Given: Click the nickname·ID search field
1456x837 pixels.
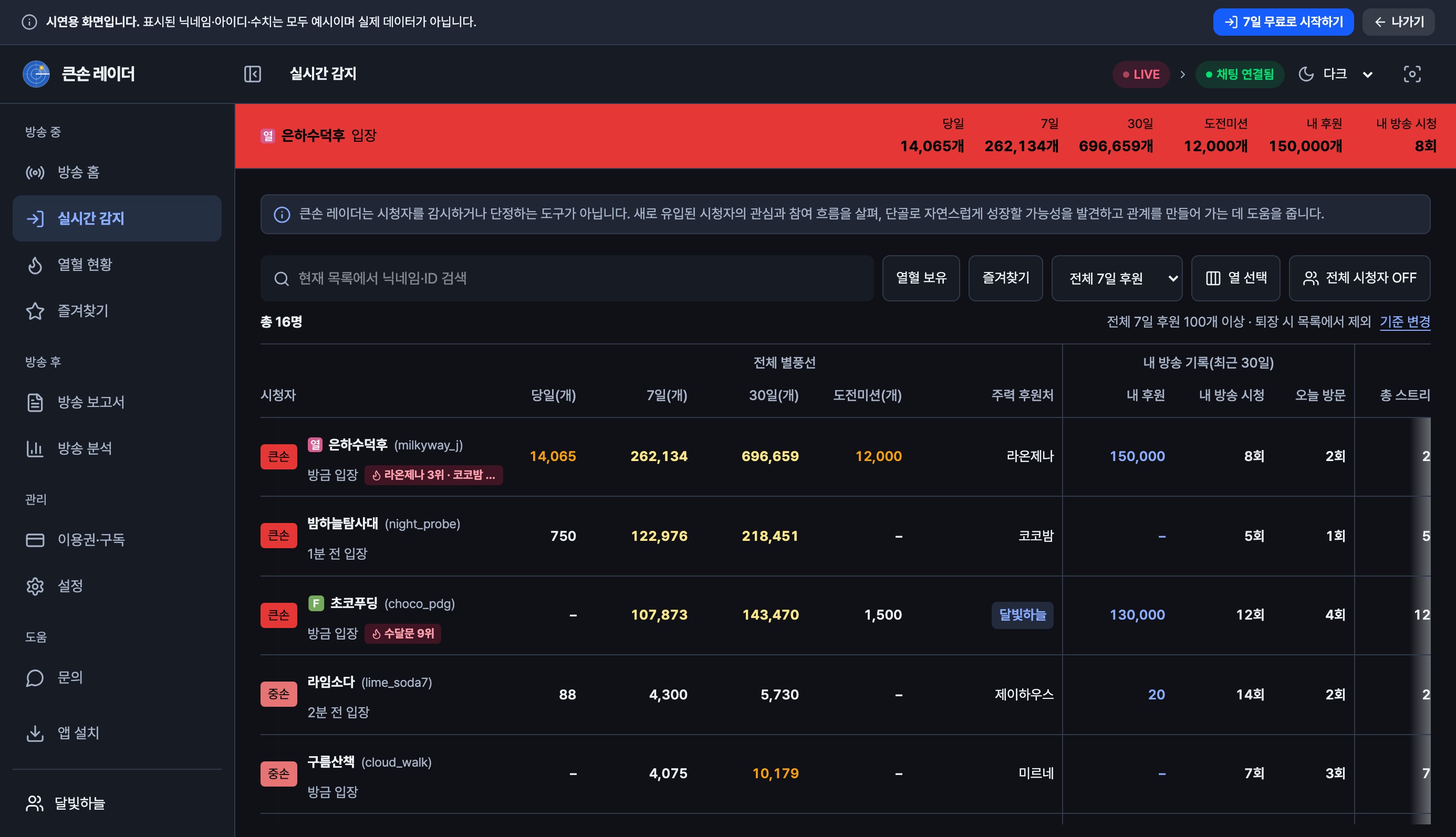Looking at the screenshot, I should (567, 278).
